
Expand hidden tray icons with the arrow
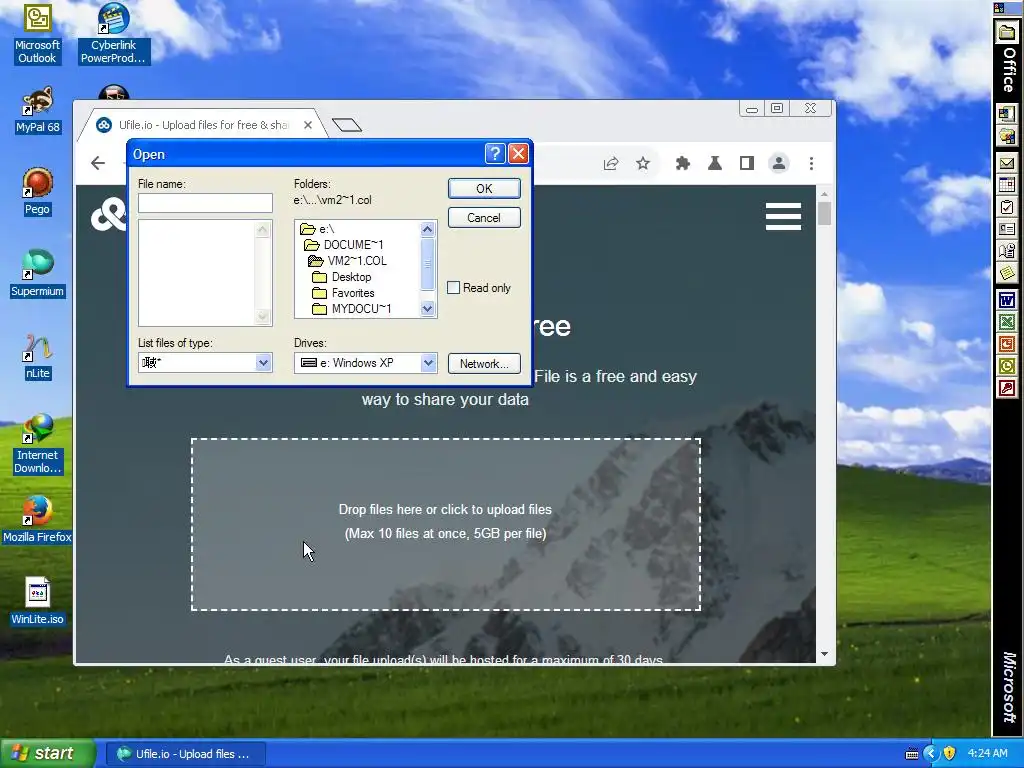pyautogui.click(x=931, y=754)
